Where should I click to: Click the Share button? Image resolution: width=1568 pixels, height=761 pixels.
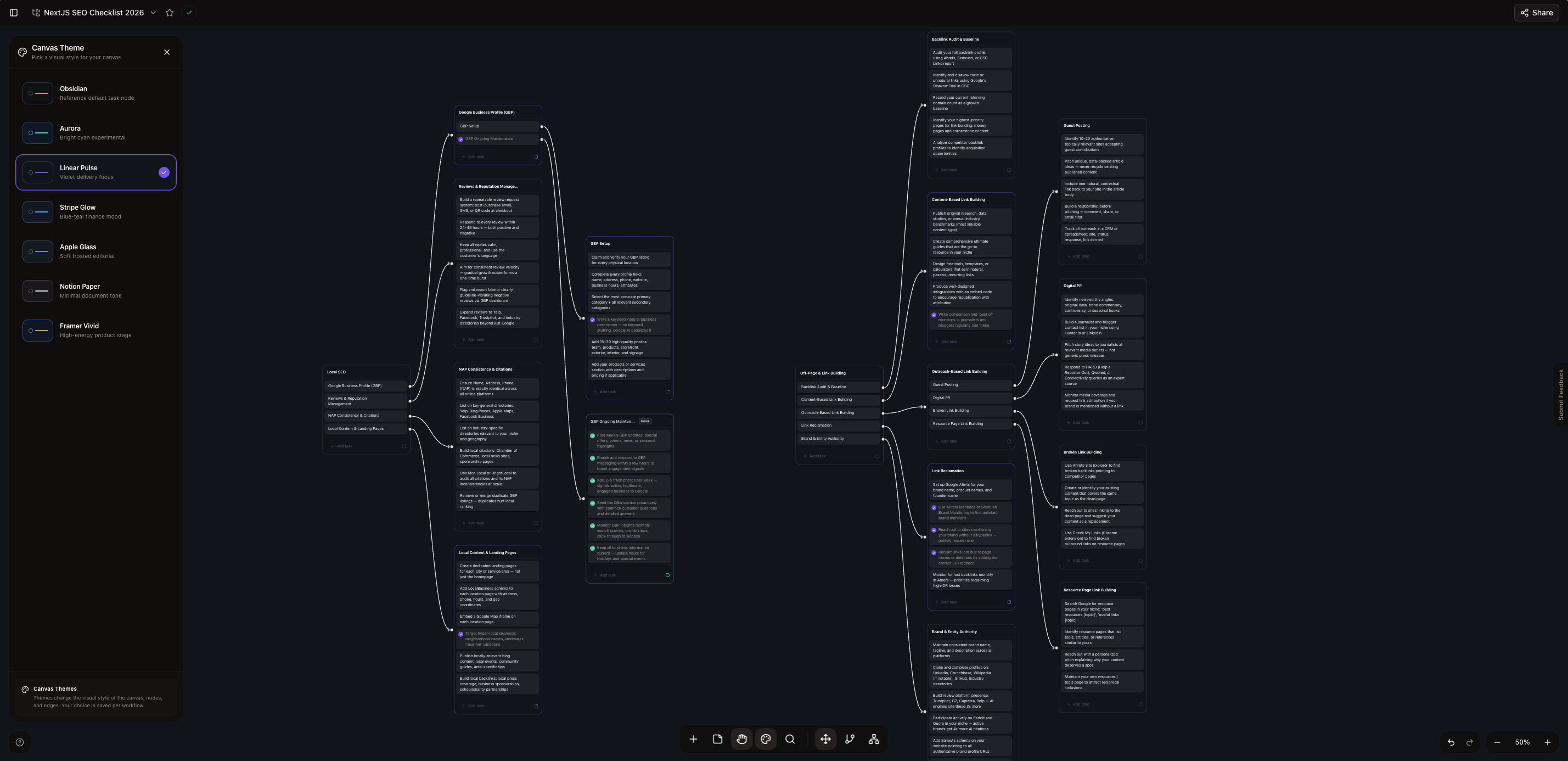click(x=1536, y=13)
